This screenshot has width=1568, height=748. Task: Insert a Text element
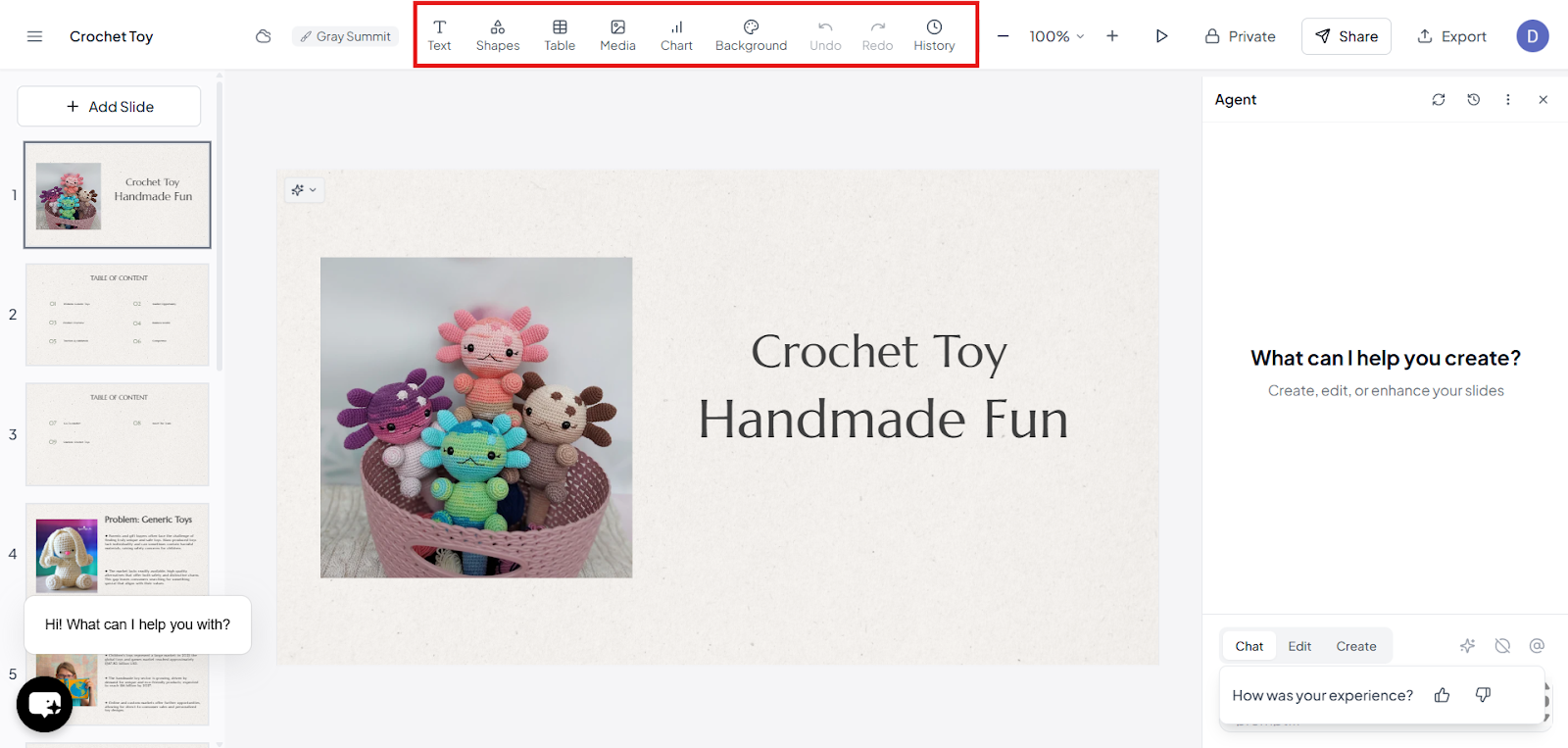pyautogui.click(x=439, y=35)
